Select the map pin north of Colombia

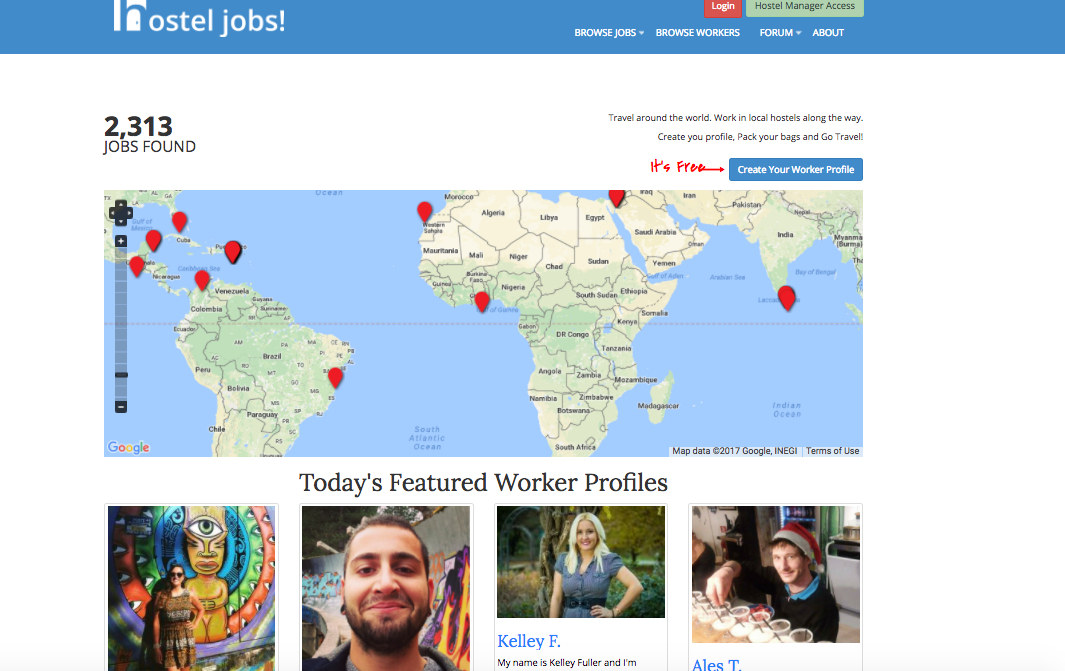pos(202,280)
